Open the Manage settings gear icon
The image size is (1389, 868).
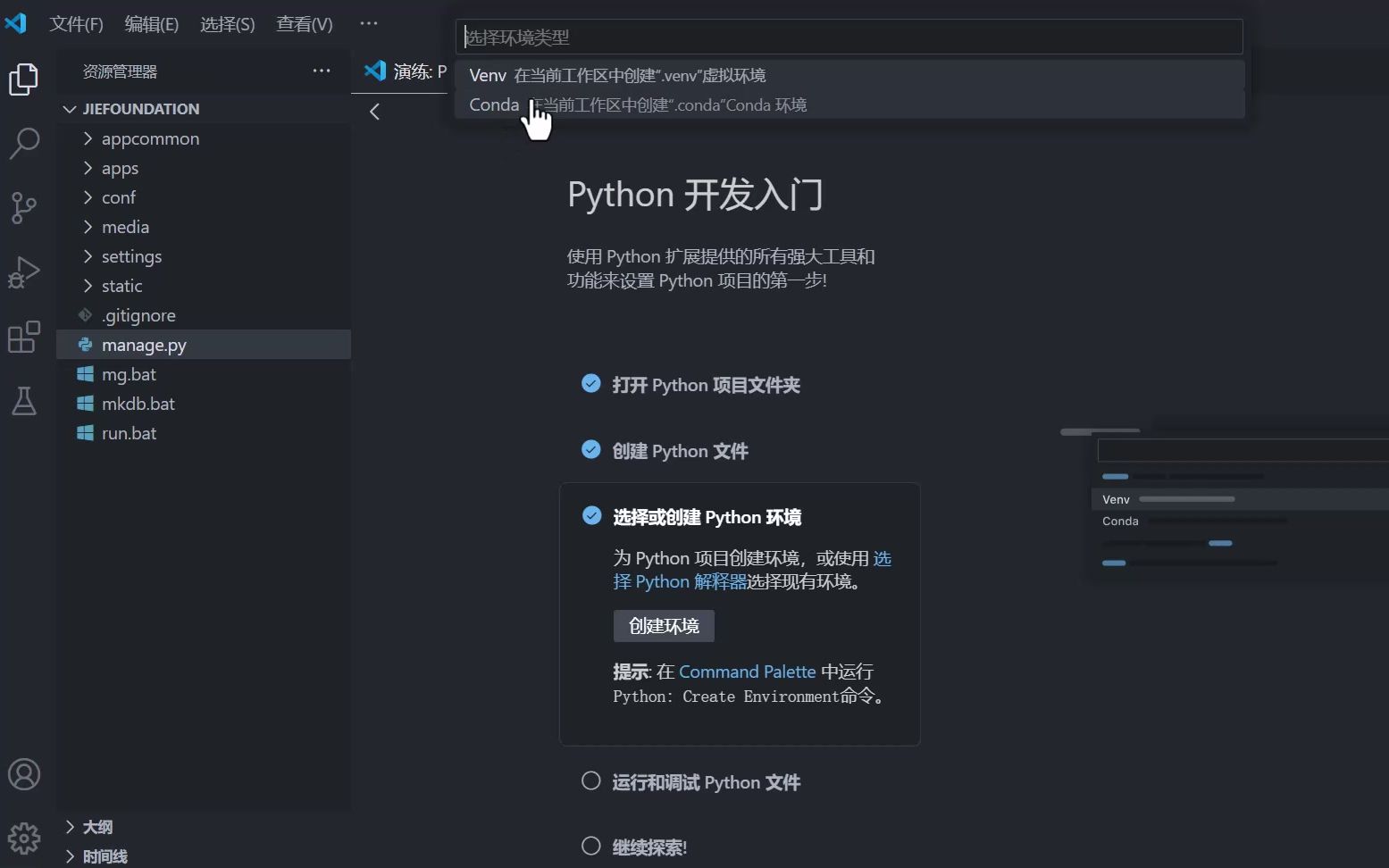point(23,838)
